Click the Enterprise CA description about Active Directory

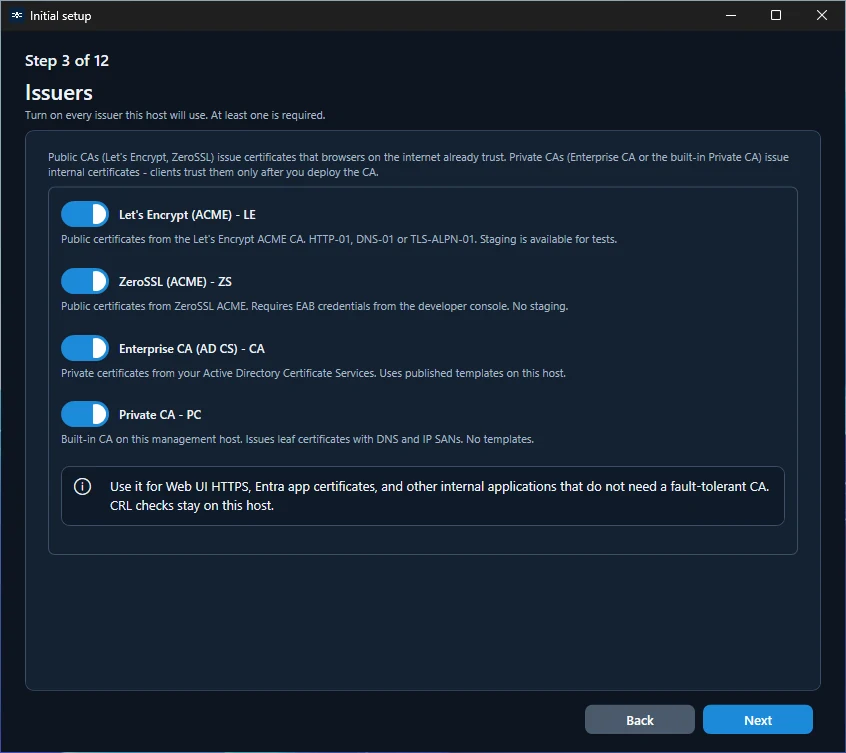point(313,373)
